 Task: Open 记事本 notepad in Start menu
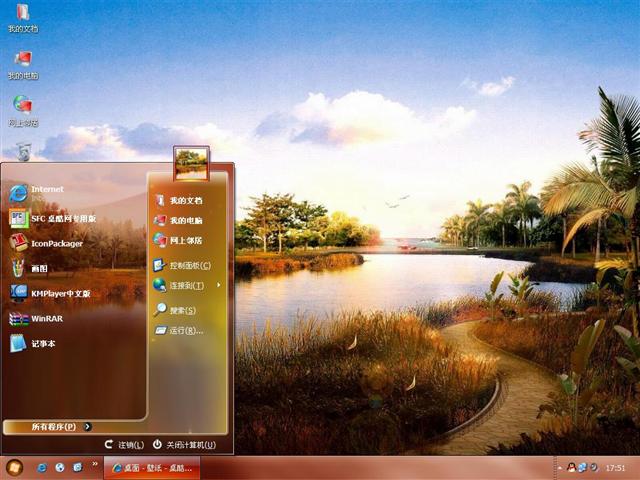click(33, 344)
